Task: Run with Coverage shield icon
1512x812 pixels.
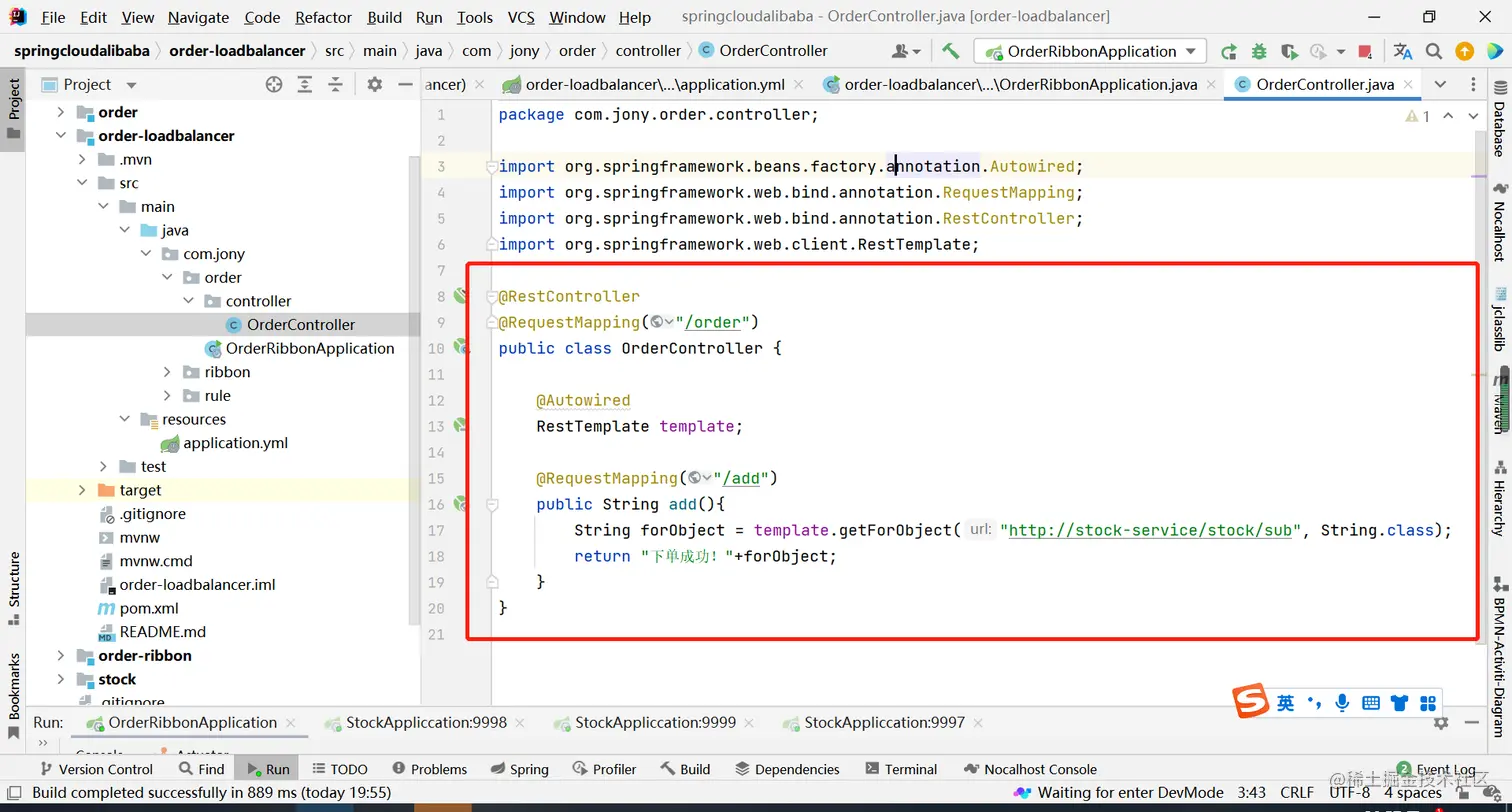Action: tap(1289, 51)
